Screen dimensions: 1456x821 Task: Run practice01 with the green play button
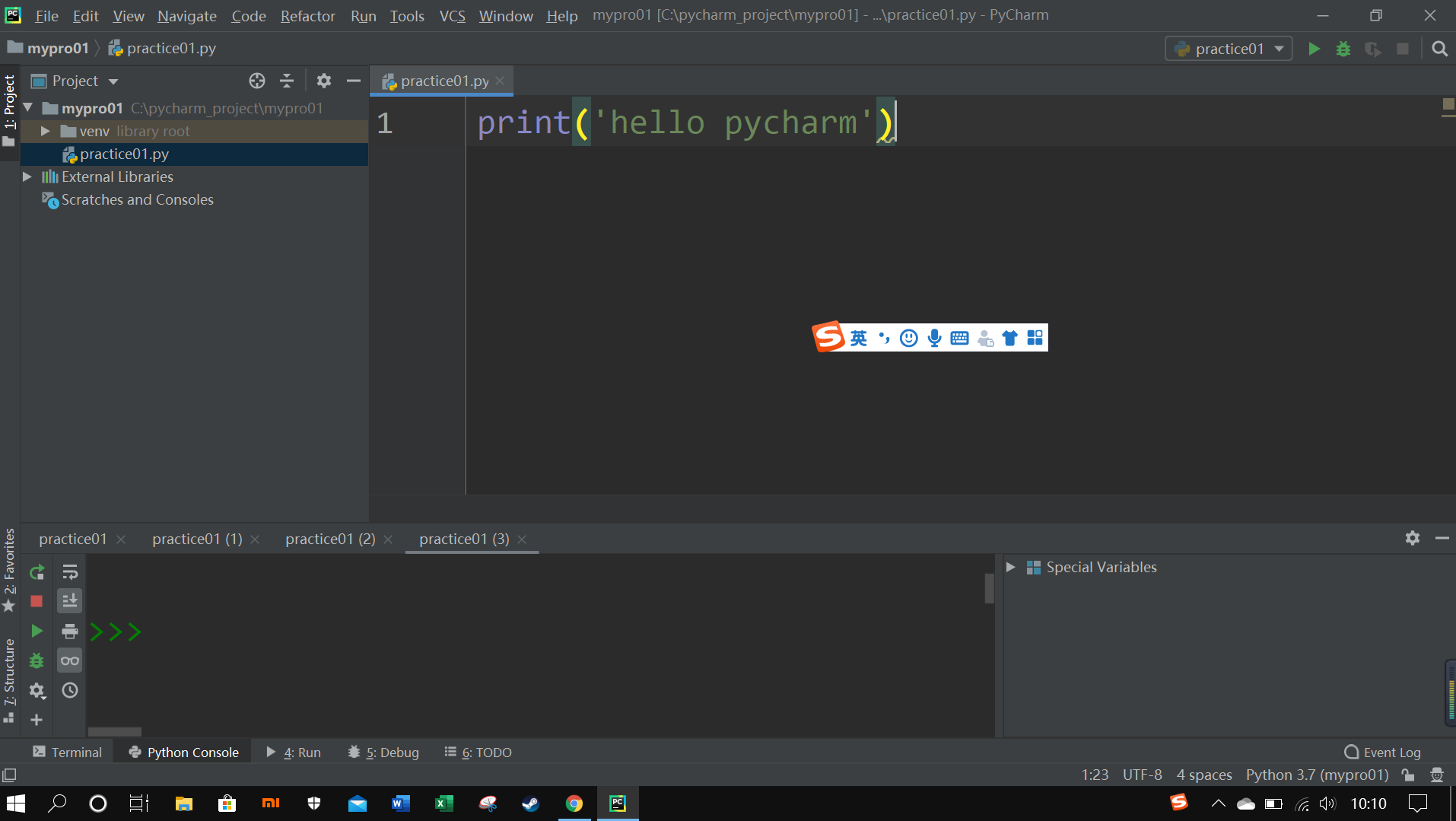click(x=1314, y=49)
